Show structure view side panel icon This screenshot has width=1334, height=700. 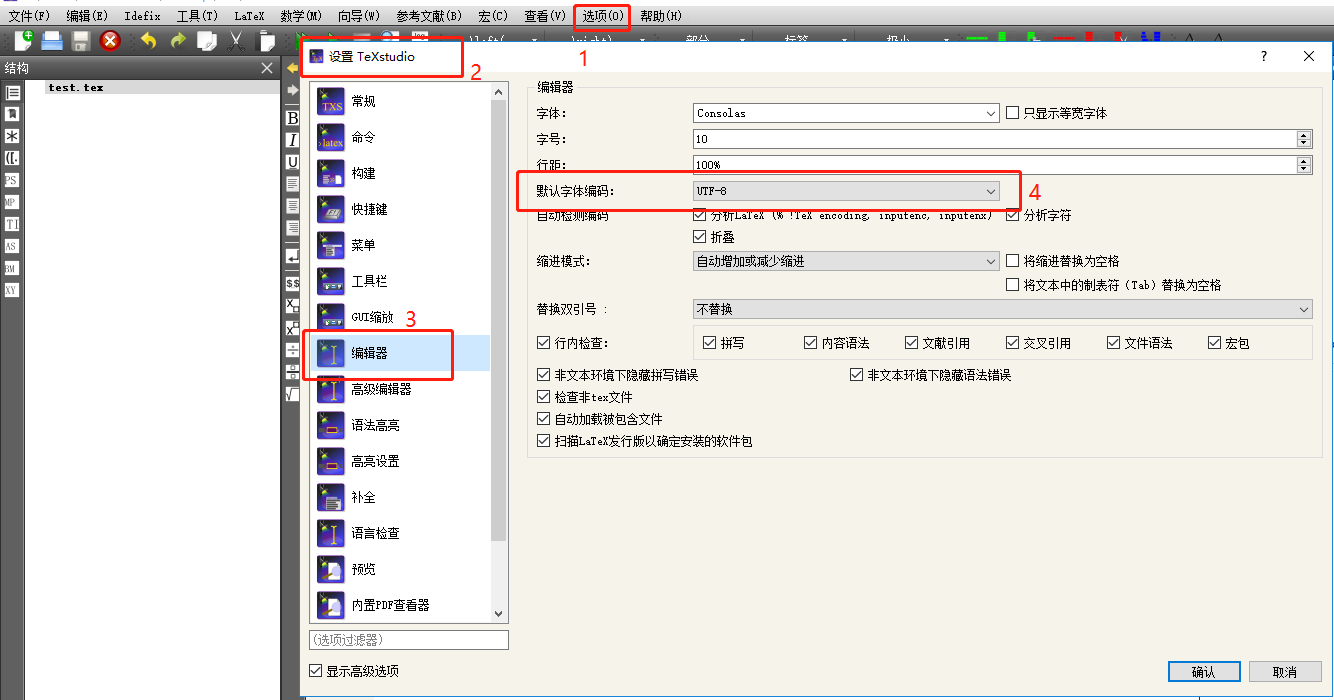pyautogui.click(x=12, y=93)
